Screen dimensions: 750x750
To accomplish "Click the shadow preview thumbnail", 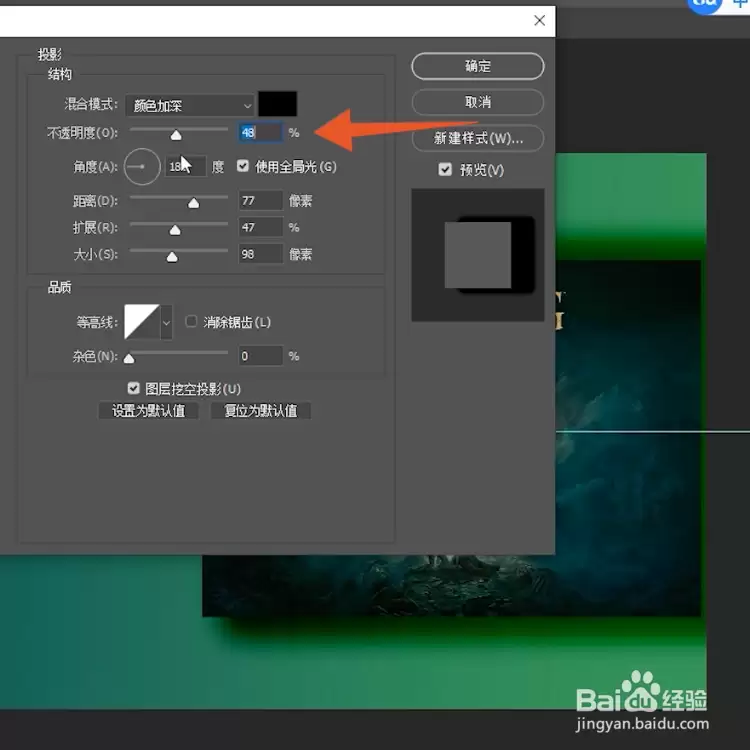I will 478,255.
